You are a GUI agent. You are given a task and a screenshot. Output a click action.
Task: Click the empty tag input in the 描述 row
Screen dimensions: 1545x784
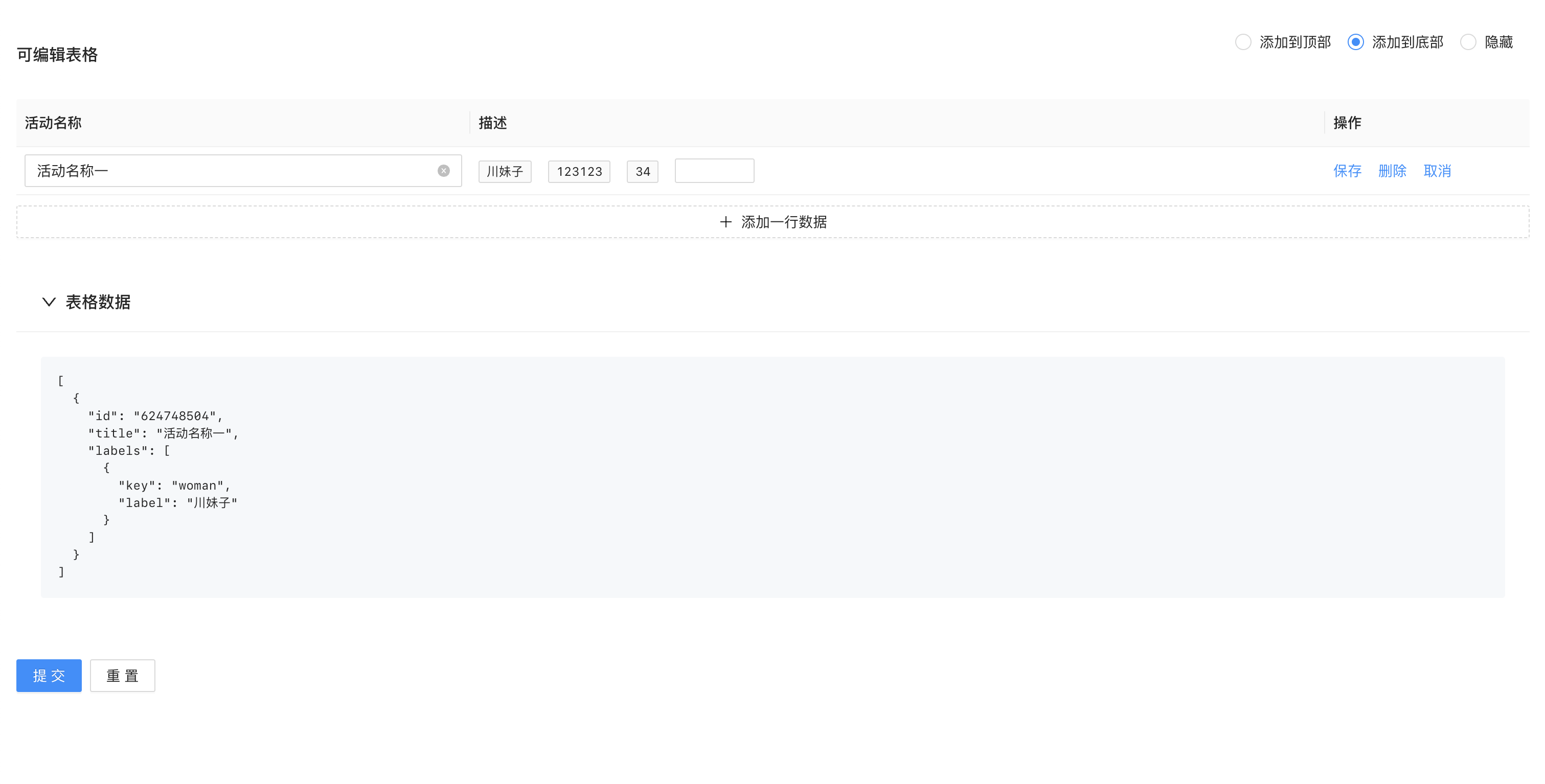[714, 171]
